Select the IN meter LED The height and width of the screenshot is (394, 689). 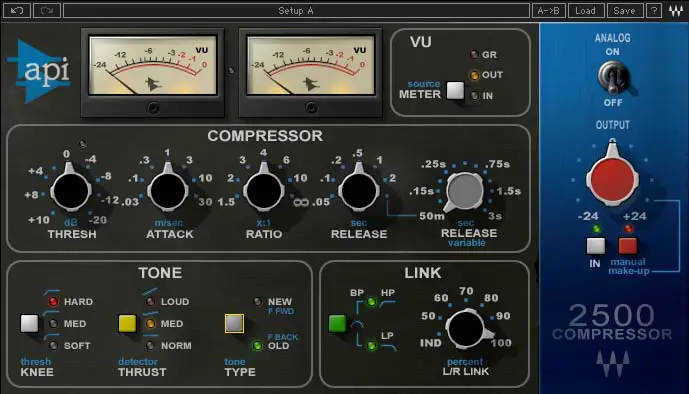click(x=474, y=95)
